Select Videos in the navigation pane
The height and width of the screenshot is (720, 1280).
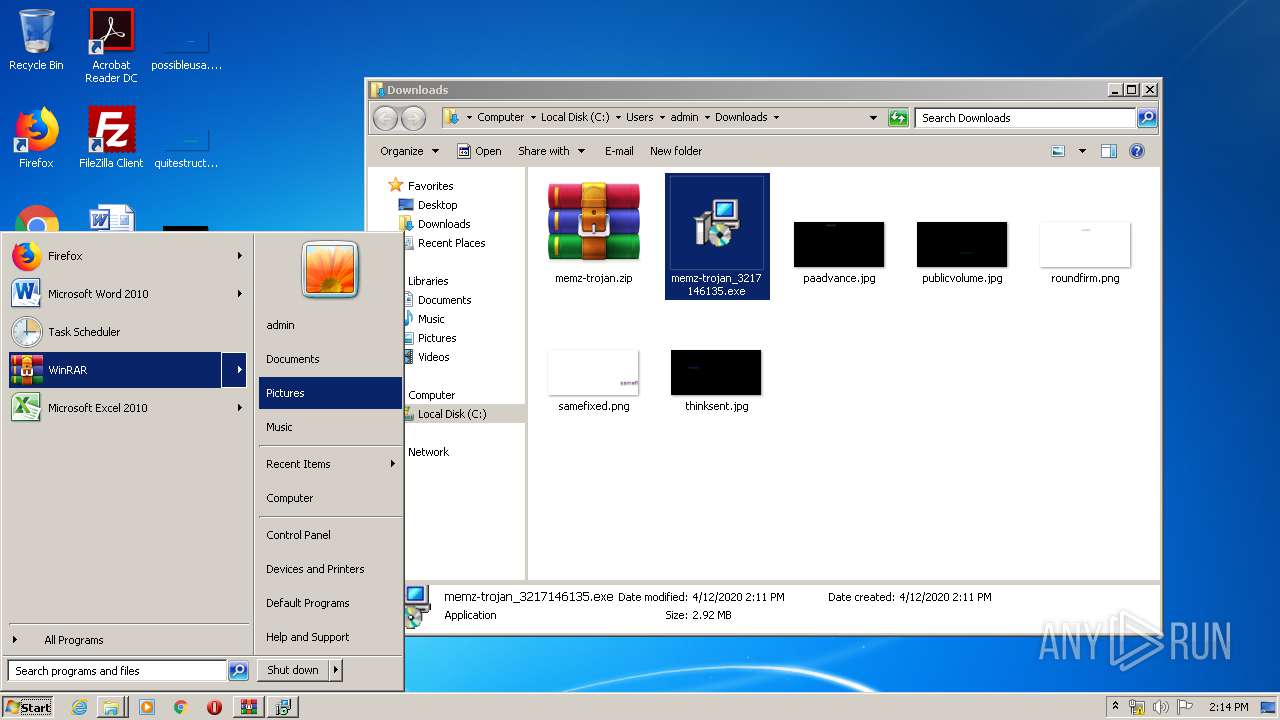(433, 357)
